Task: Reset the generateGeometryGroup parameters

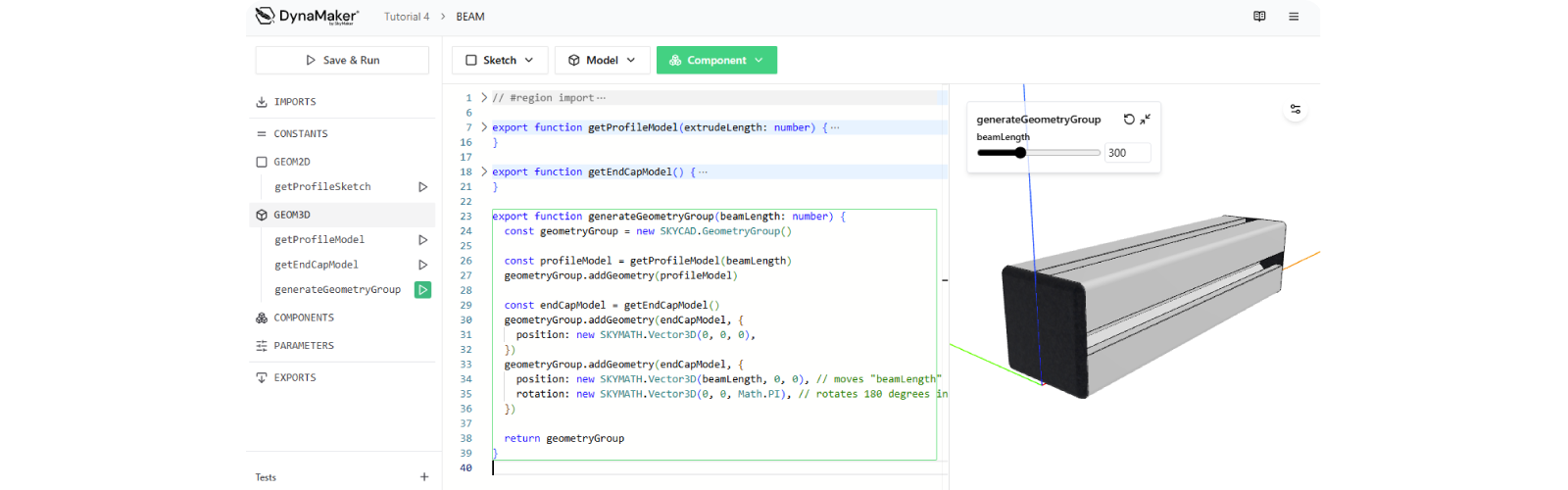Action: tap(1129, 119)
